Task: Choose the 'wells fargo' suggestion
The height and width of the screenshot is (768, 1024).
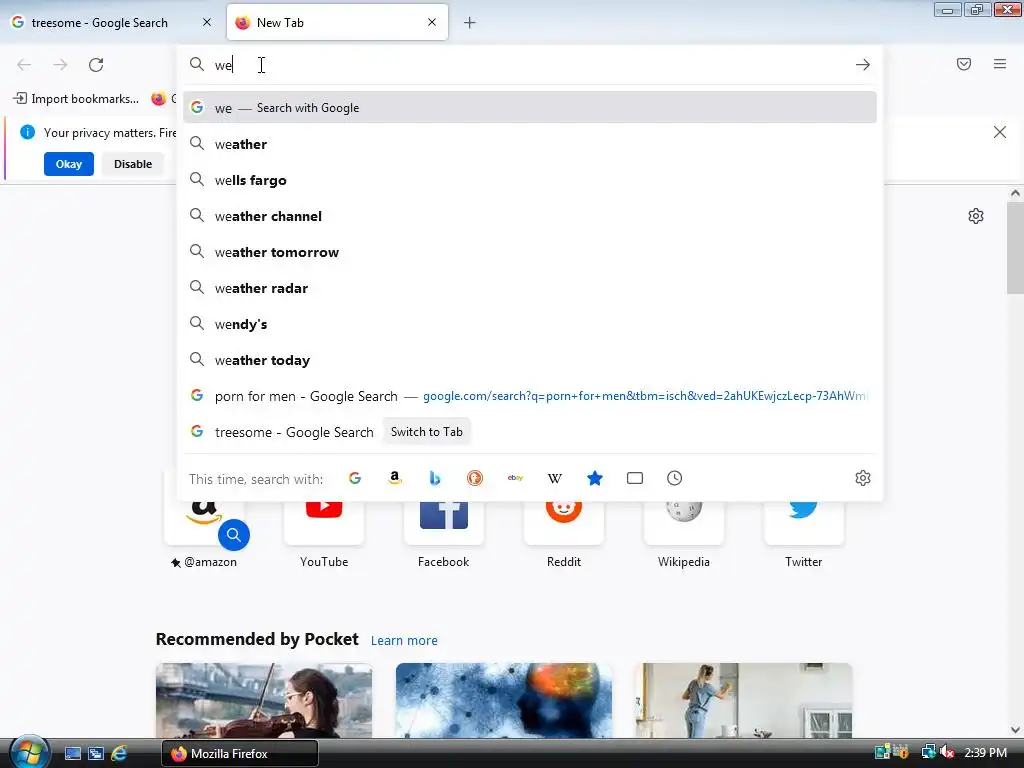Action: pos(530,180)
